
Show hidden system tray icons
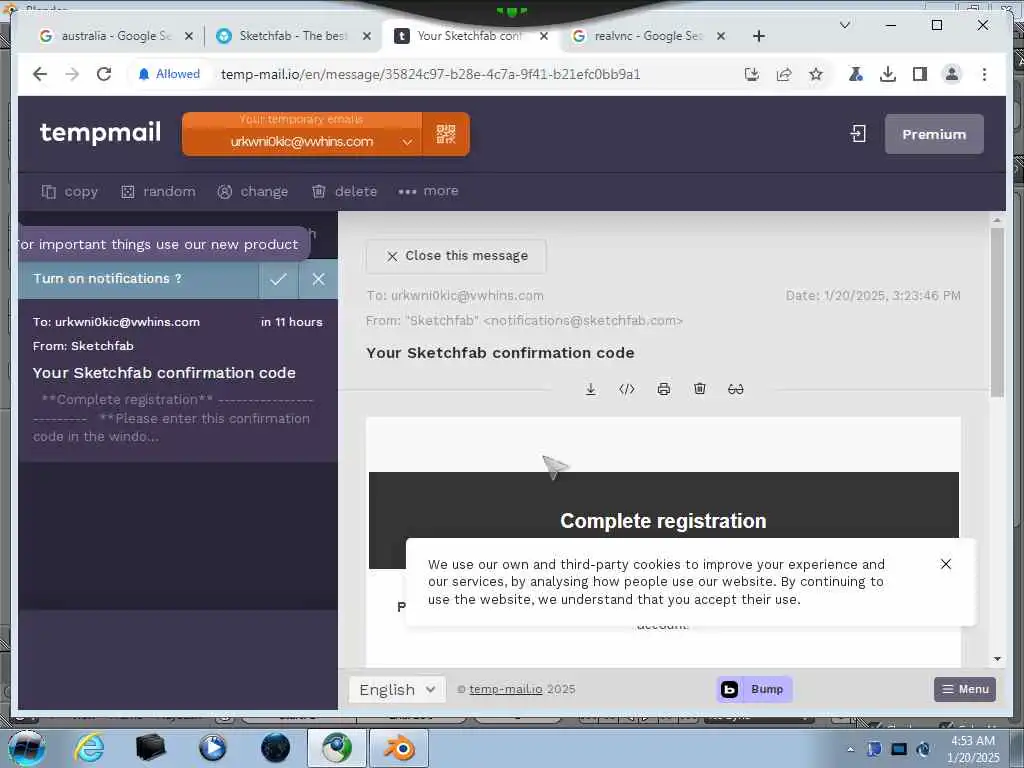point(850,749)
